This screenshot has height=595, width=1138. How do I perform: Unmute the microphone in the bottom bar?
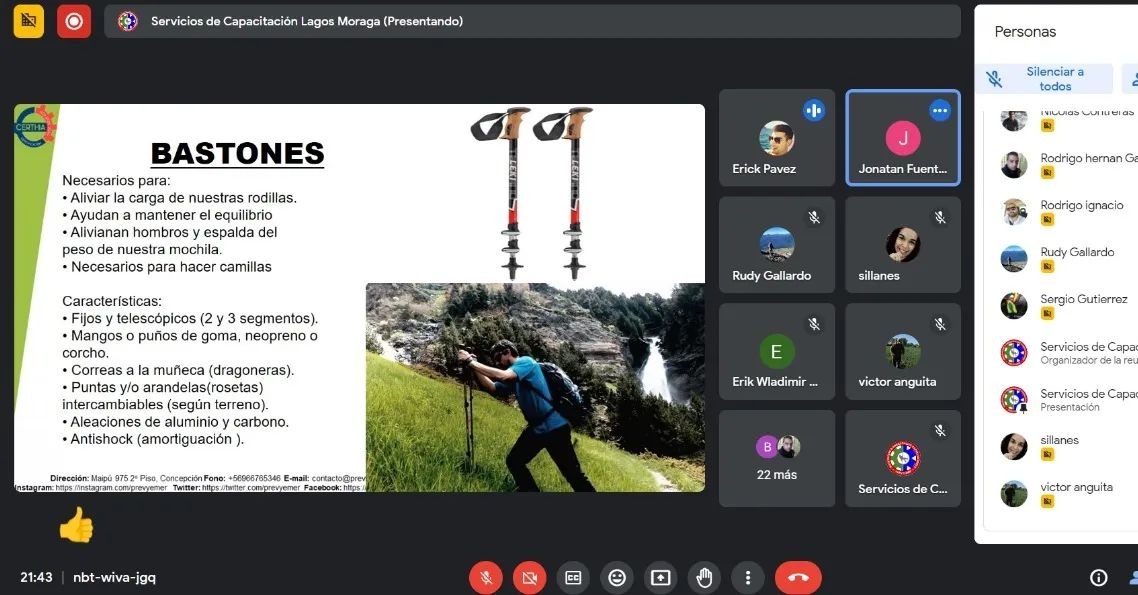click(x=486, y=577)
